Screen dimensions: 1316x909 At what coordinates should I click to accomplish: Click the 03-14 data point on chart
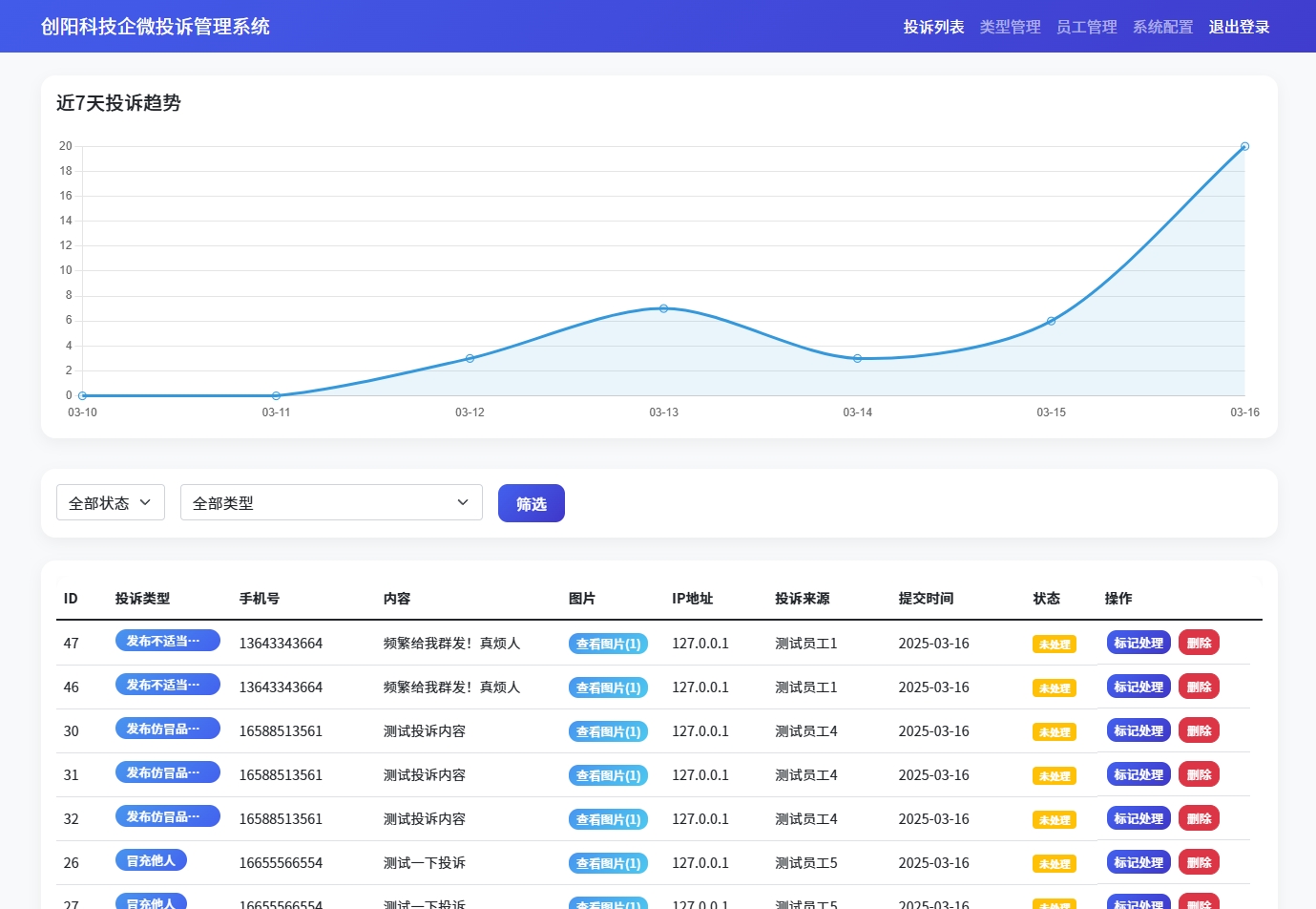[x=857, y=358]
